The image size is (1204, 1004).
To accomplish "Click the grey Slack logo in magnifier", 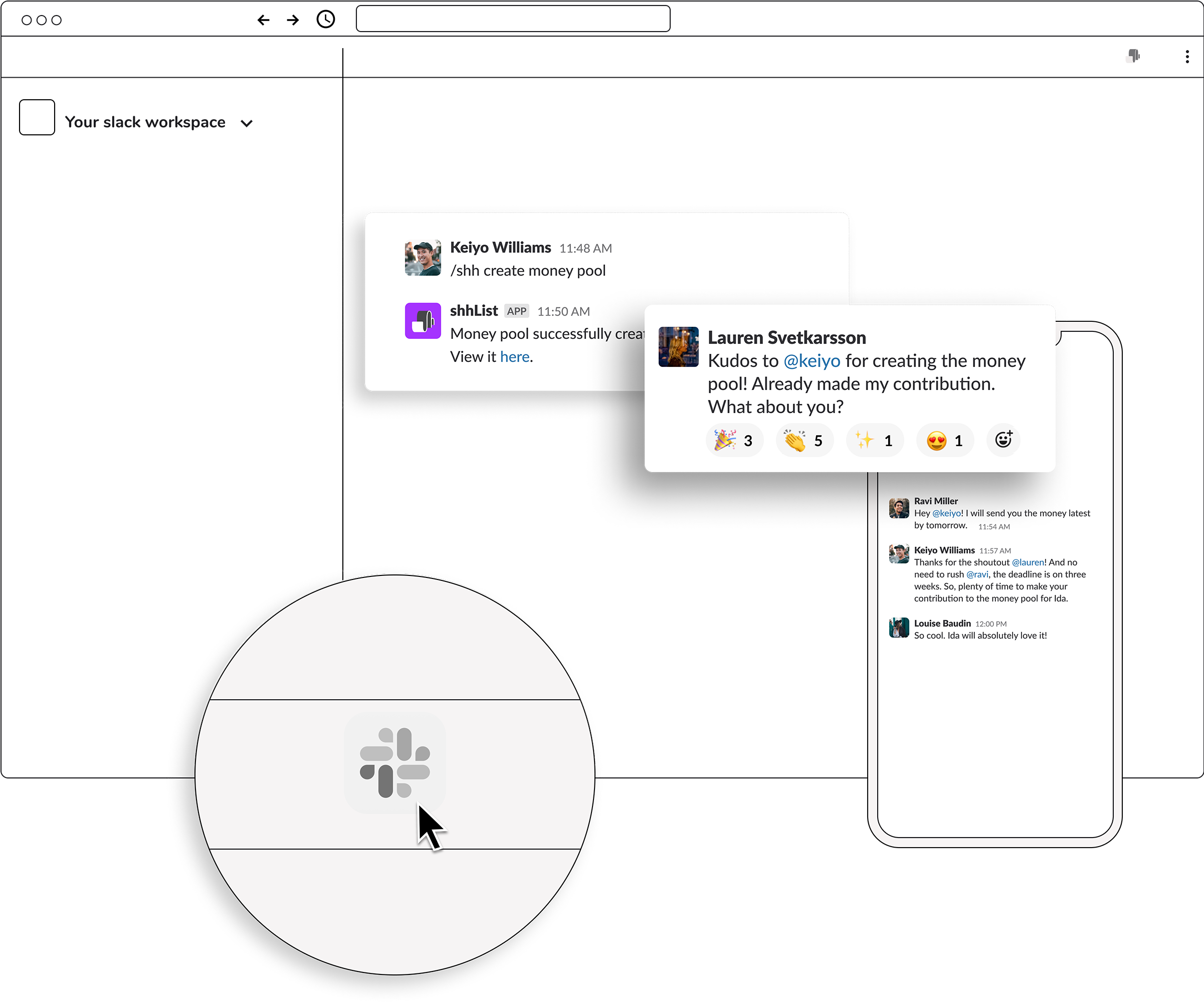I will pyautogui.click(x=394, y=762).
